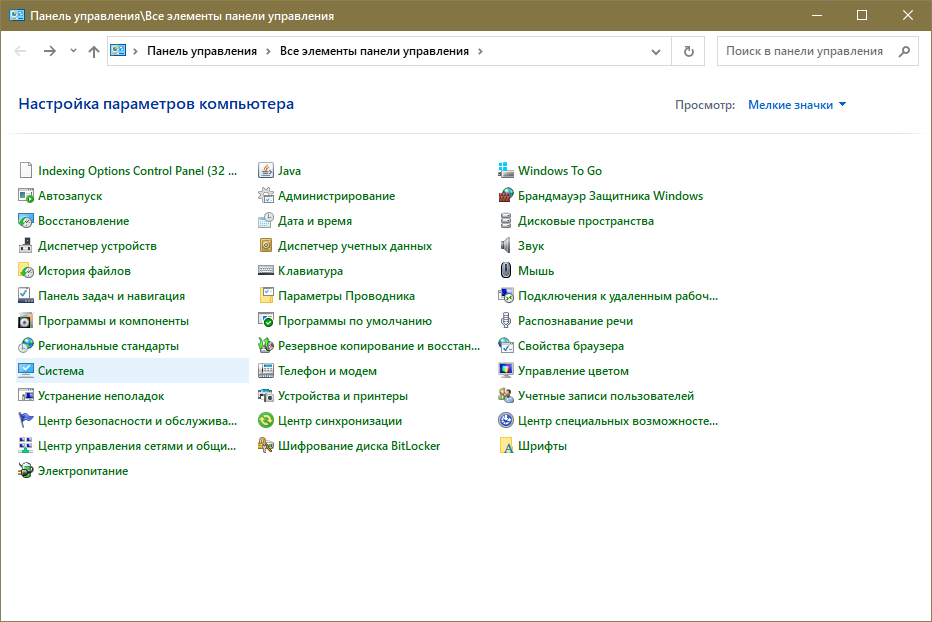Open the Fonts (Шрифты) icon
Image resolution: width=932 pixels, height=622 pixels.
[506, 446]
